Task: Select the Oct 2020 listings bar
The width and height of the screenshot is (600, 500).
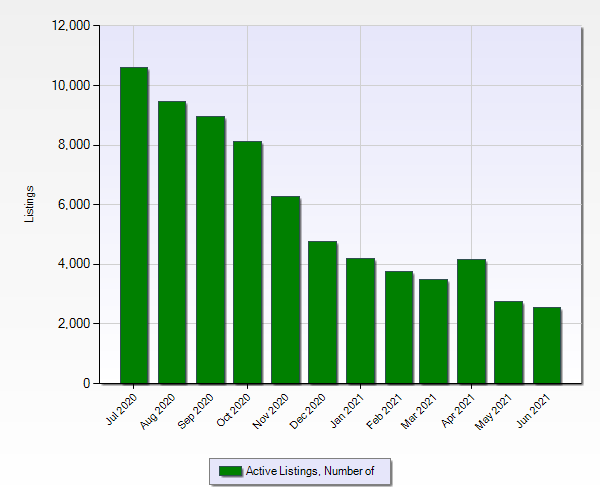Action: click(x=247, y=262)
